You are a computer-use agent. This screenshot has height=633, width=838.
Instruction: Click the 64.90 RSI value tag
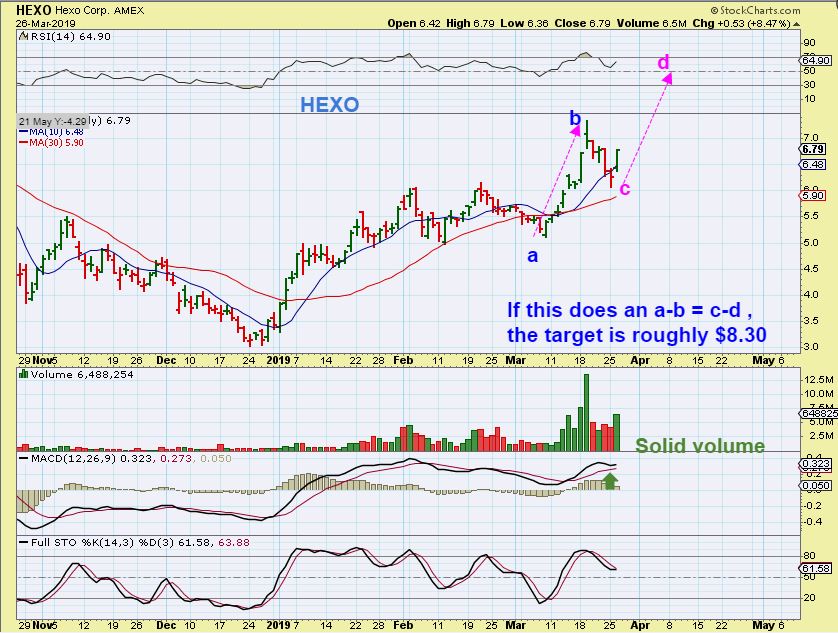click(816, 60)
